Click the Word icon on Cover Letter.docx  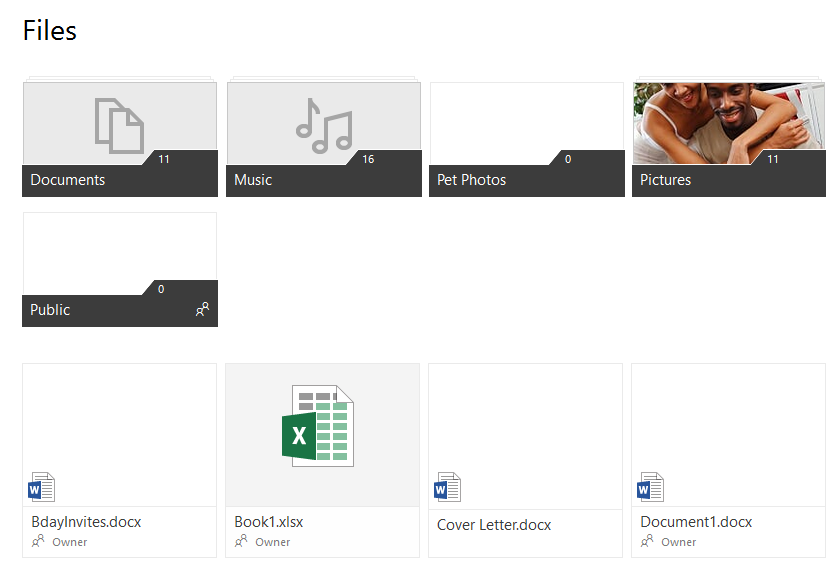pyautogui.click(x=447, y=488)
